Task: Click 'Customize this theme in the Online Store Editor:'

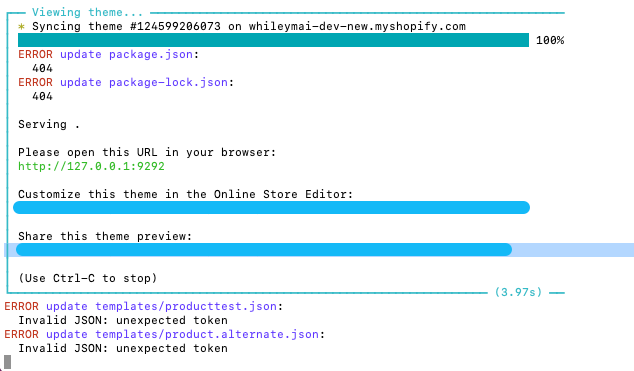Action: coord(186,194)
